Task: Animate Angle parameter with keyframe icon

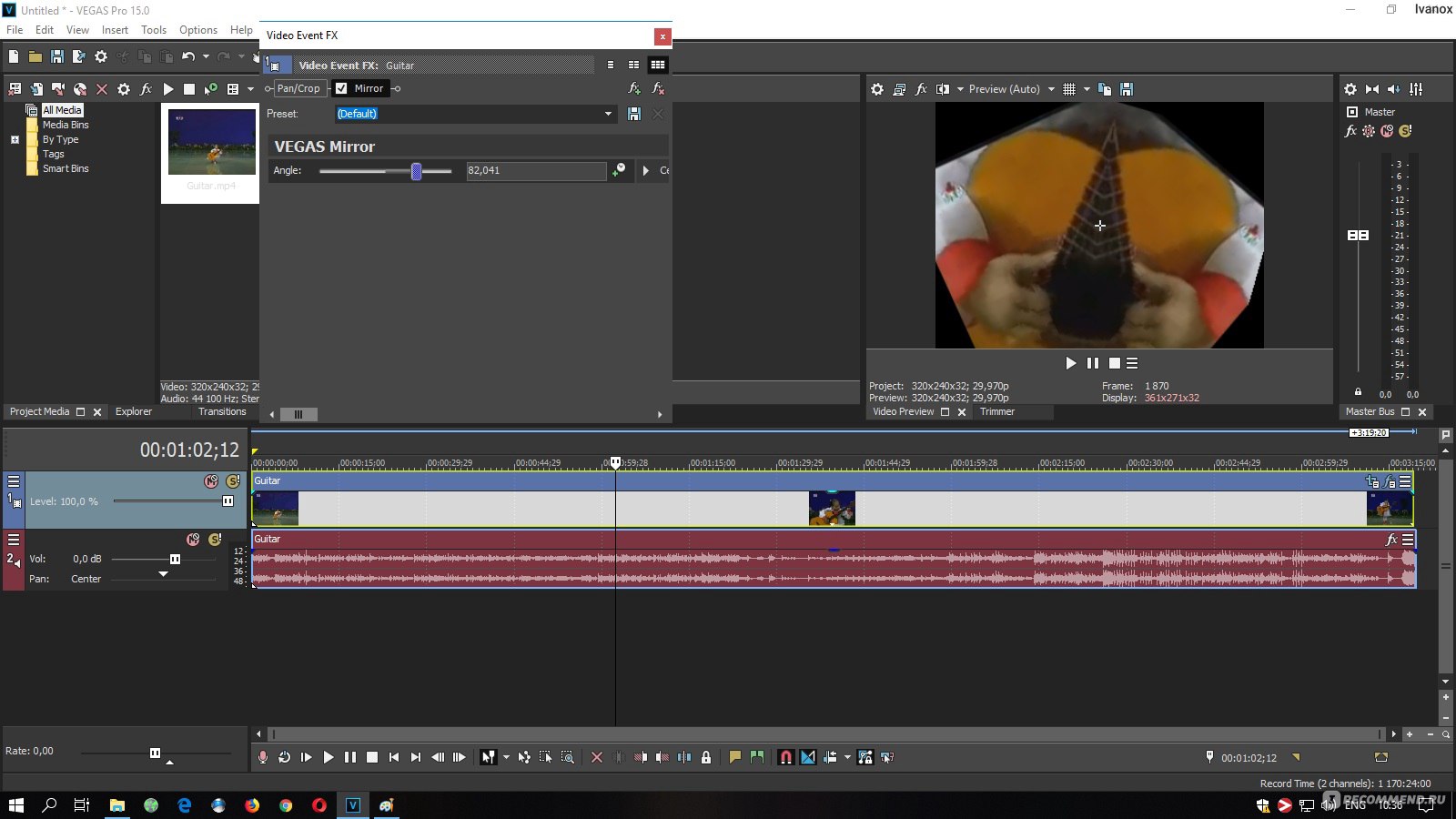Action: (x=619, y=170)
